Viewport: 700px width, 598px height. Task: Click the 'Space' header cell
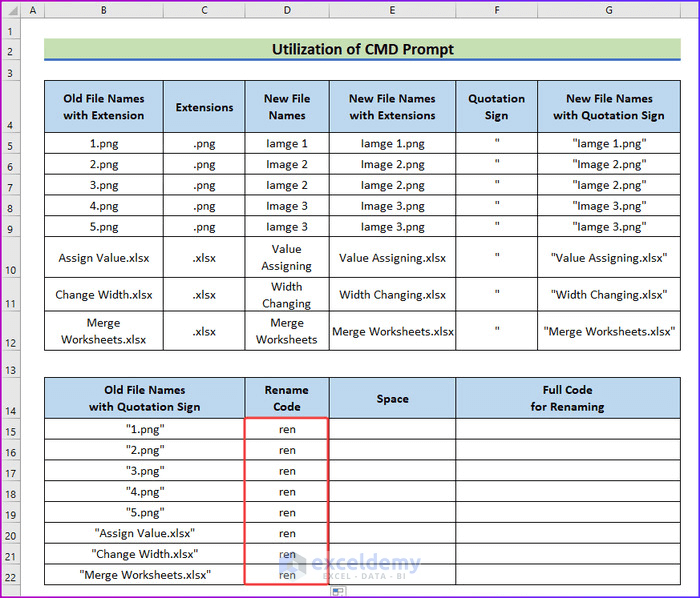(392, 398)
